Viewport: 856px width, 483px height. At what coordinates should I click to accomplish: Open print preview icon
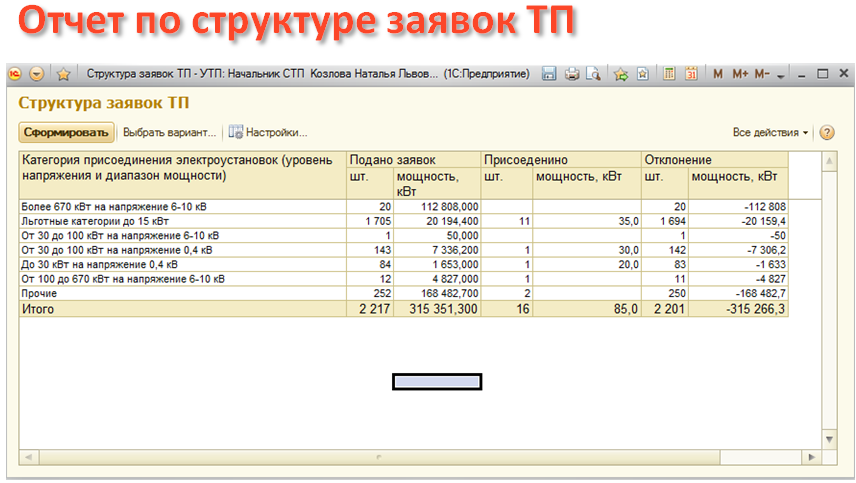click(593, 74)
